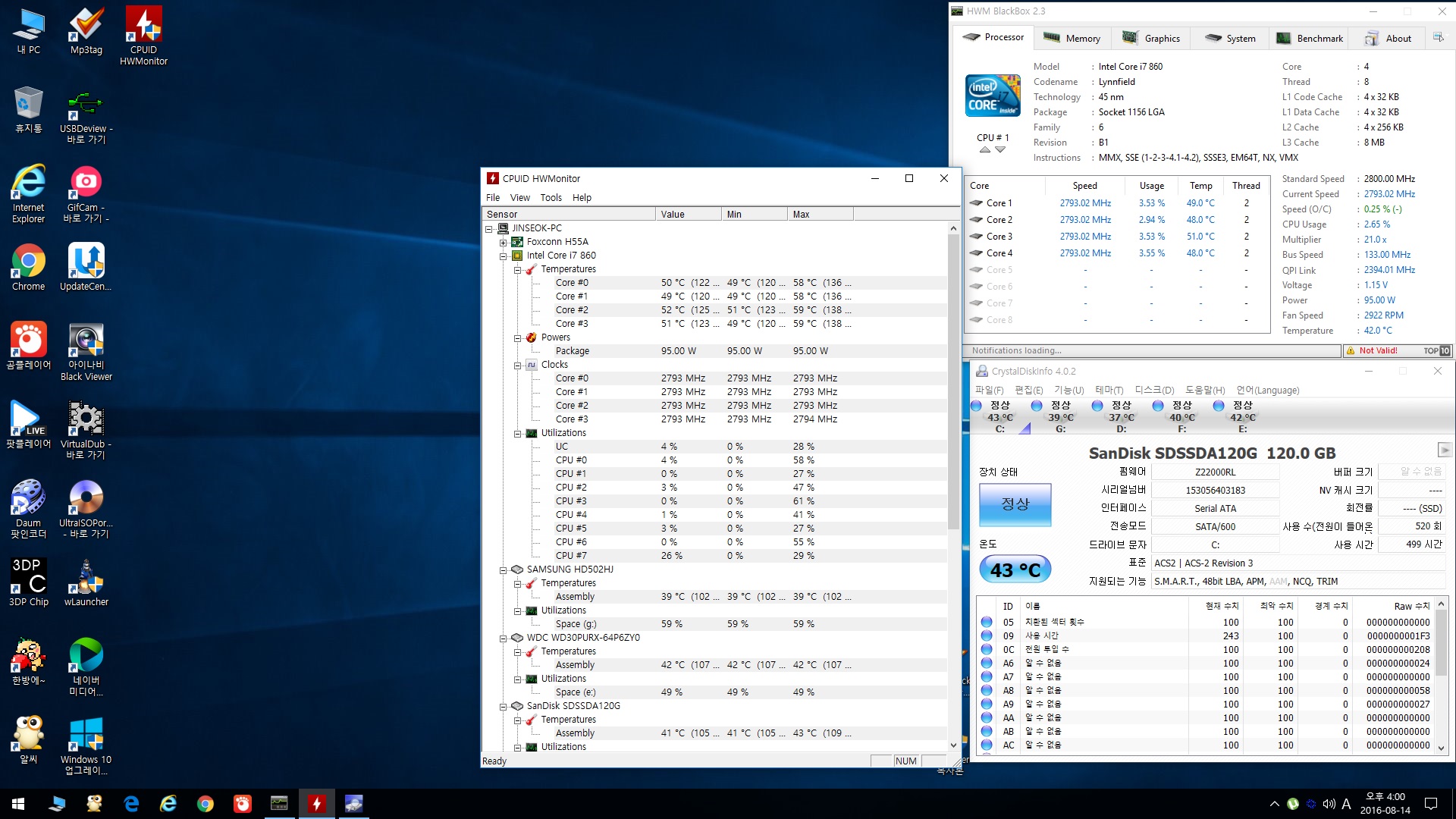Launch the GifCam desktop shortcut

coord(86,196)
